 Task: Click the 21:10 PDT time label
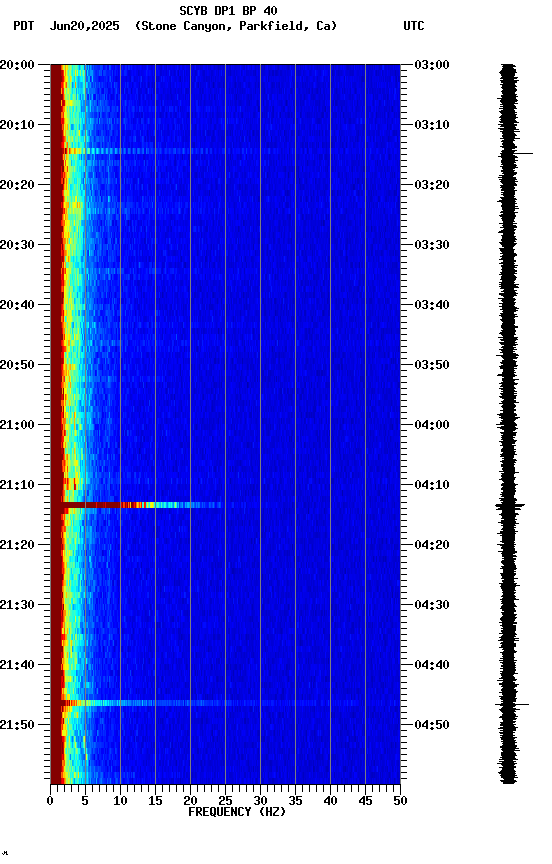pos(17,485)
